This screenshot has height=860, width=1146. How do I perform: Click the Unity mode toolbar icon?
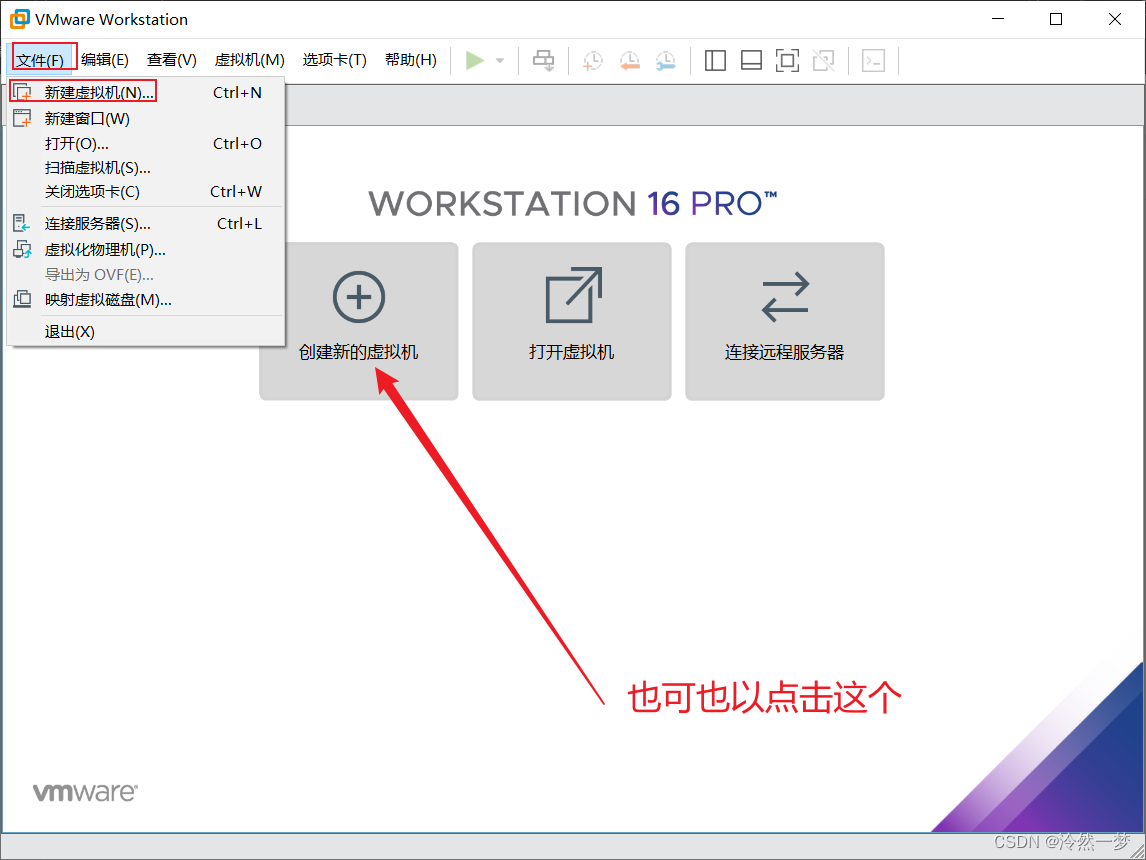(824, 60)
